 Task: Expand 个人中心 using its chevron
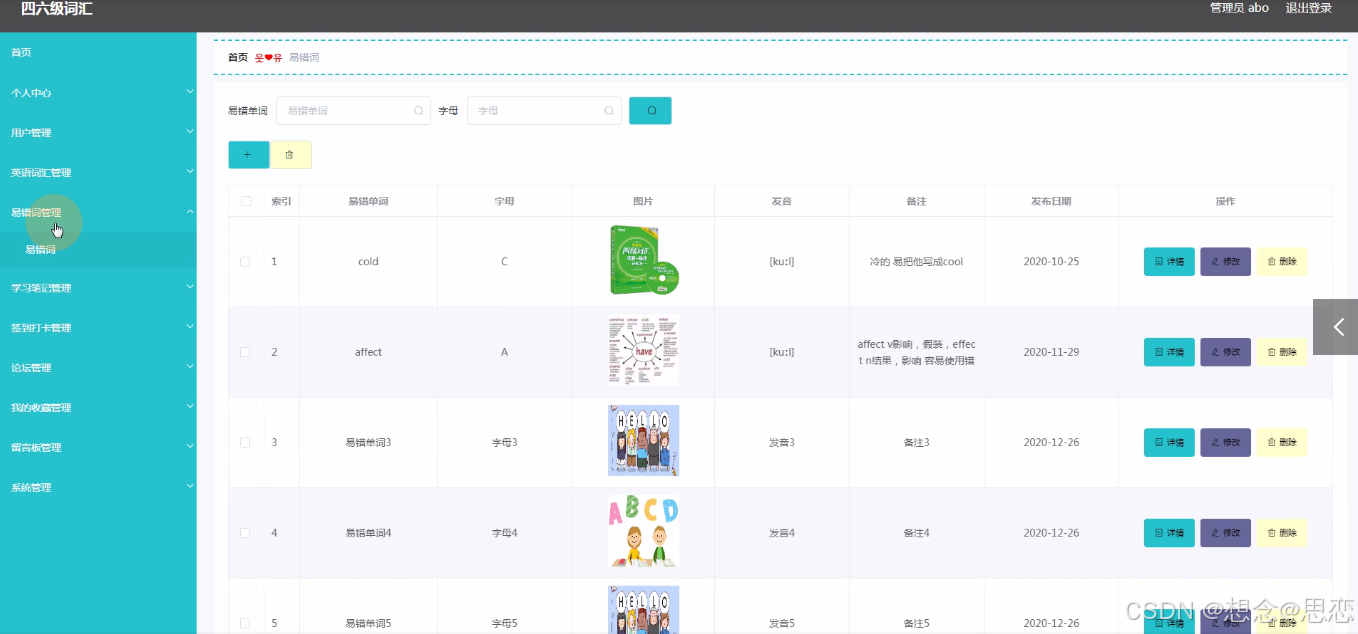pyautogui.click(x=190, y=92)
